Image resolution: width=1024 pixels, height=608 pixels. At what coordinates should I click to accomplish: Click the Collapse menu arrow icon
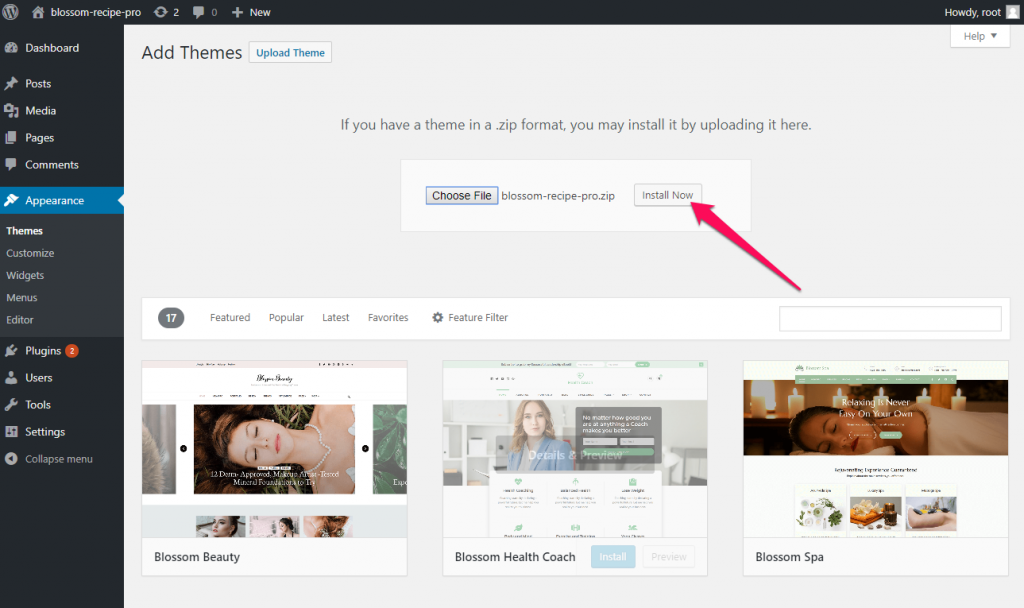[x=11, y=459]
